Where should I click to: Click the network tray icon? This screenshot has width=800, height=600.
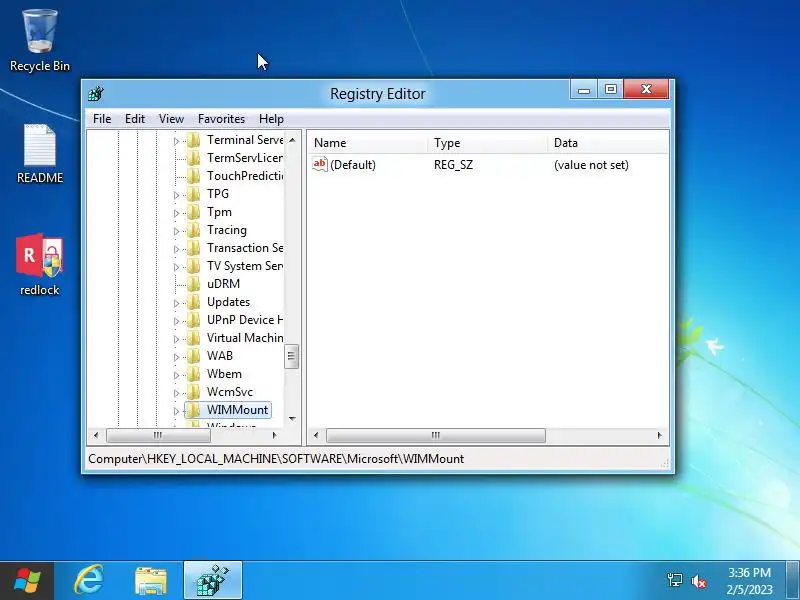(x=674, y=580)
